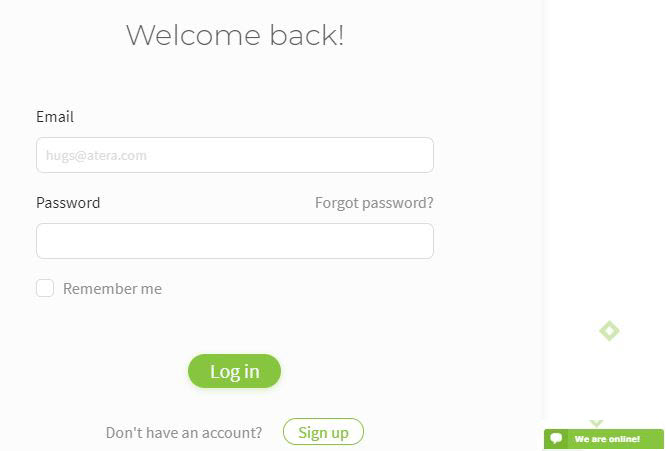Click the right end of the password box

click(x=420, y=241)
